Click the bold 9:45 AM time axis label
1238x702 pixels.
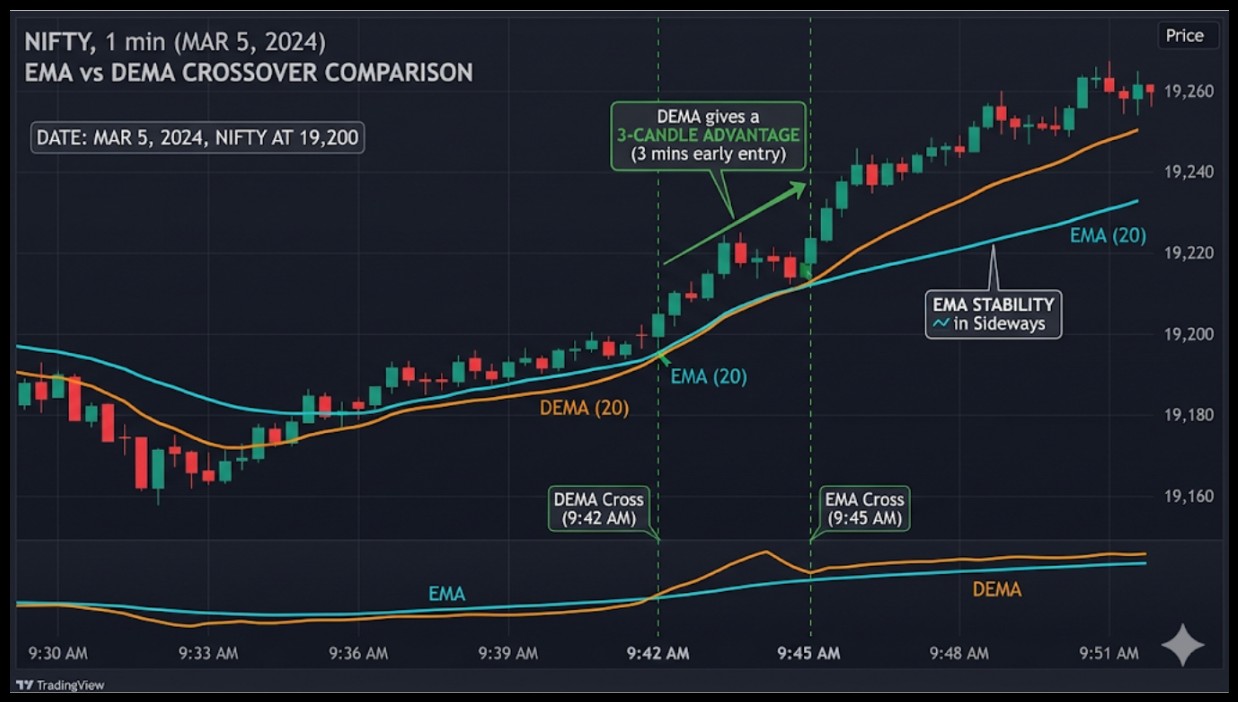click(810, 653)
